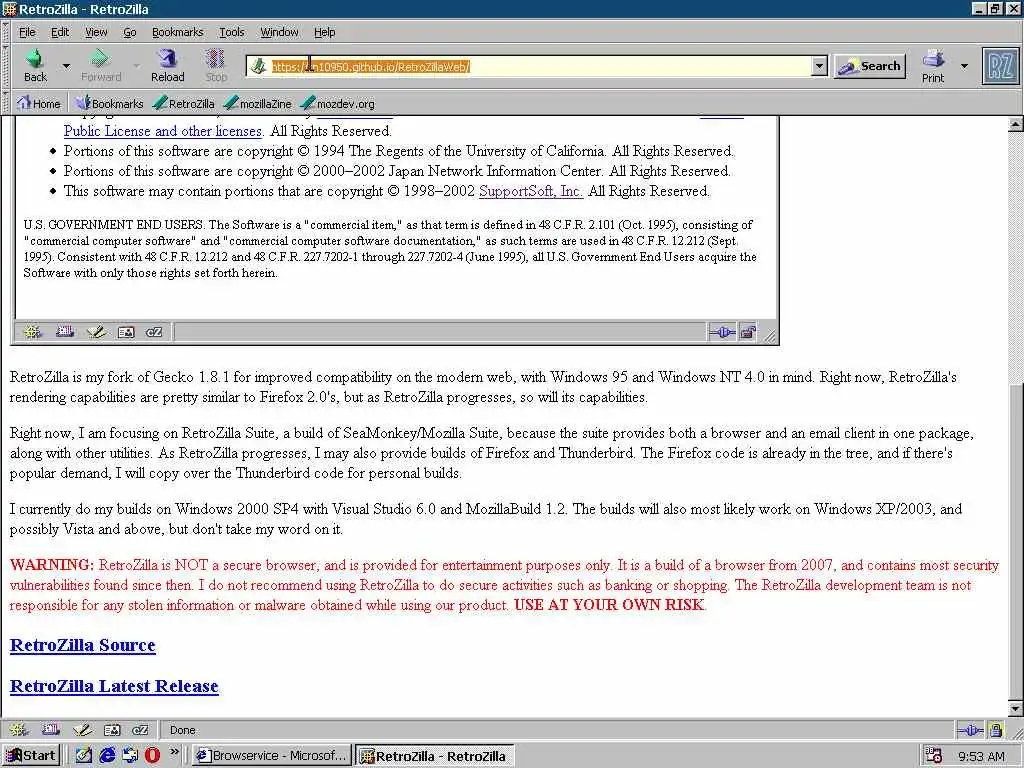Collapse the navigation toolbar via its grippy
Image resolution: width=1024 pixels, height=768 pixels.
coord(6,66)
